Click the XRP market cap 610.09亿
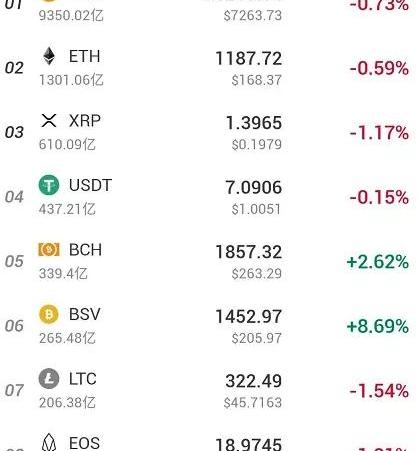 67,145
